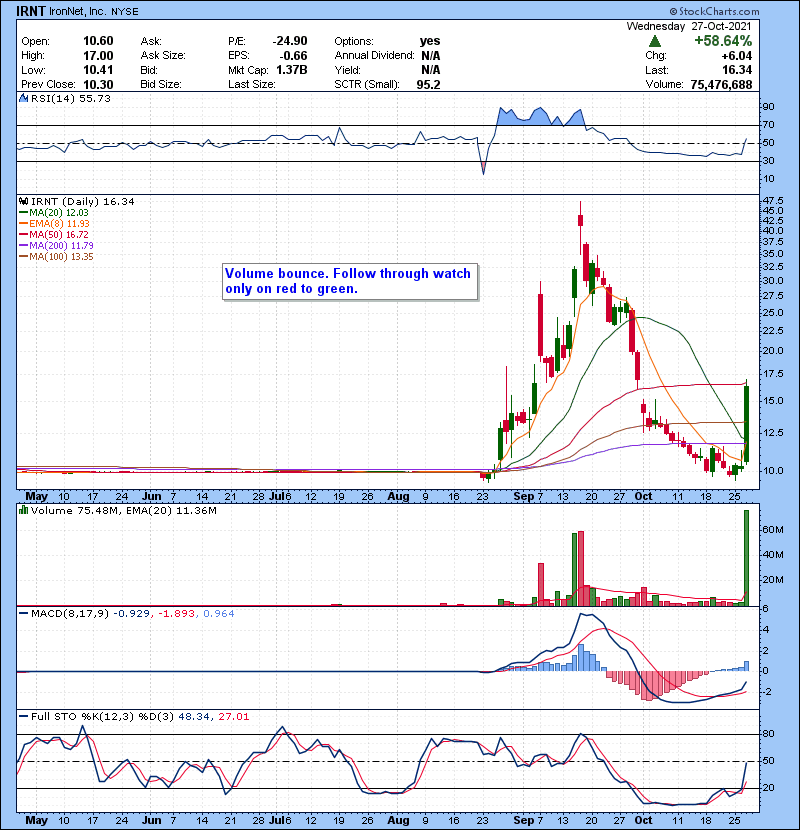Select the P/E value -24.90
Viewport: 800px width, 830px height.
point(290,41)
